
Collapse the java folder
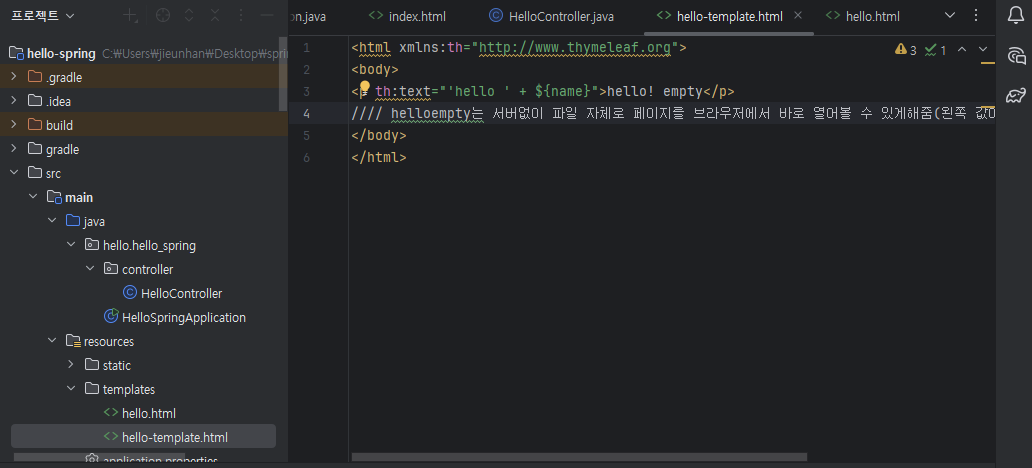(x=52, y=221)
